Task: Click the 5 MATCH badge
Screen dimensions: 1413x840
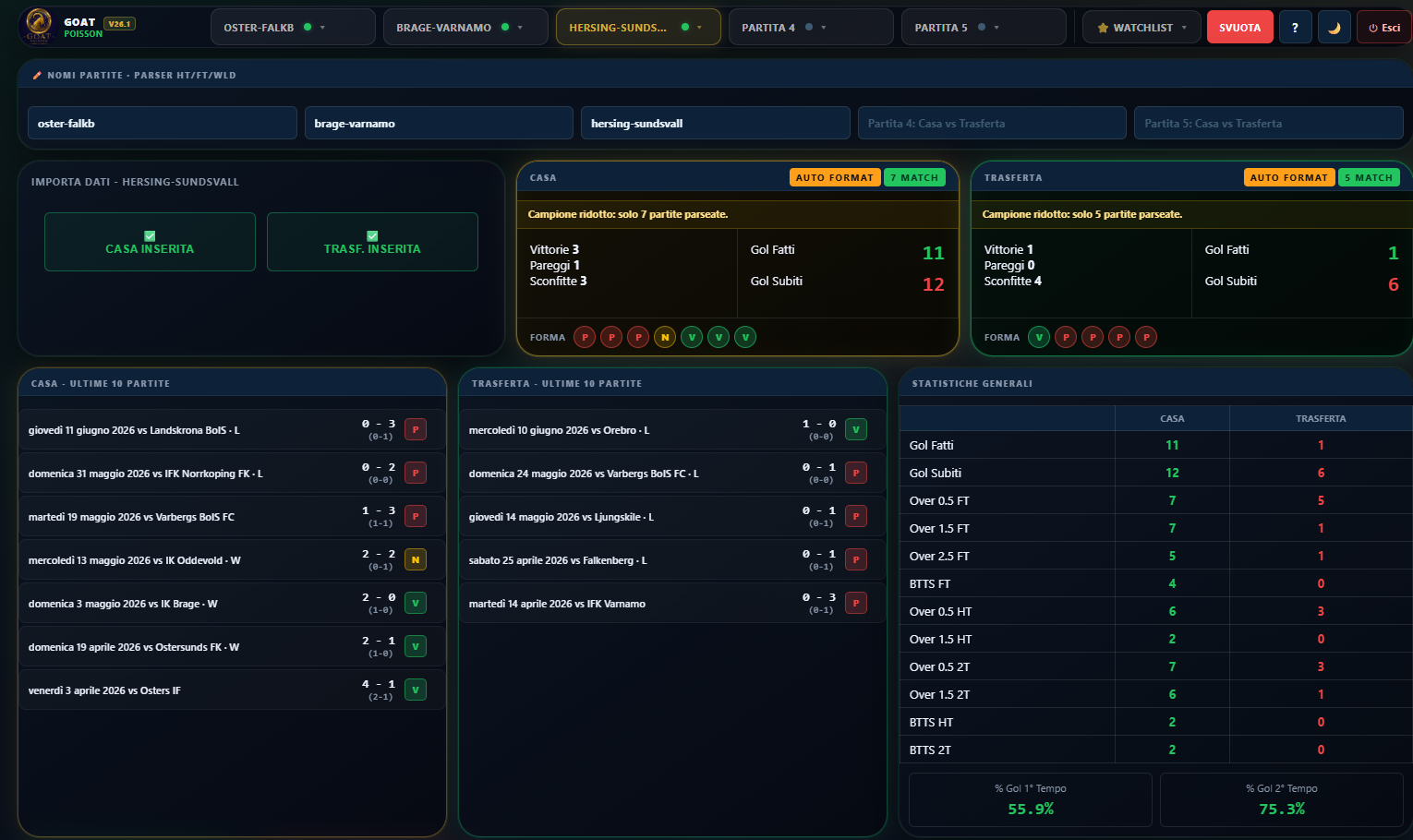Action: click(1369, 177)
